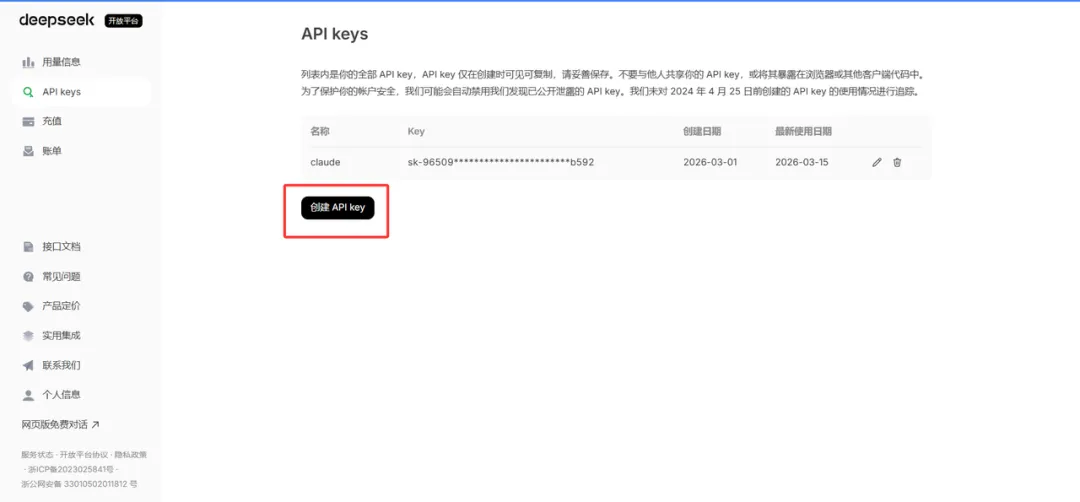1080x502 pixels.
Task: Click the API keys magnifier icon
Action: pos(28,92)
